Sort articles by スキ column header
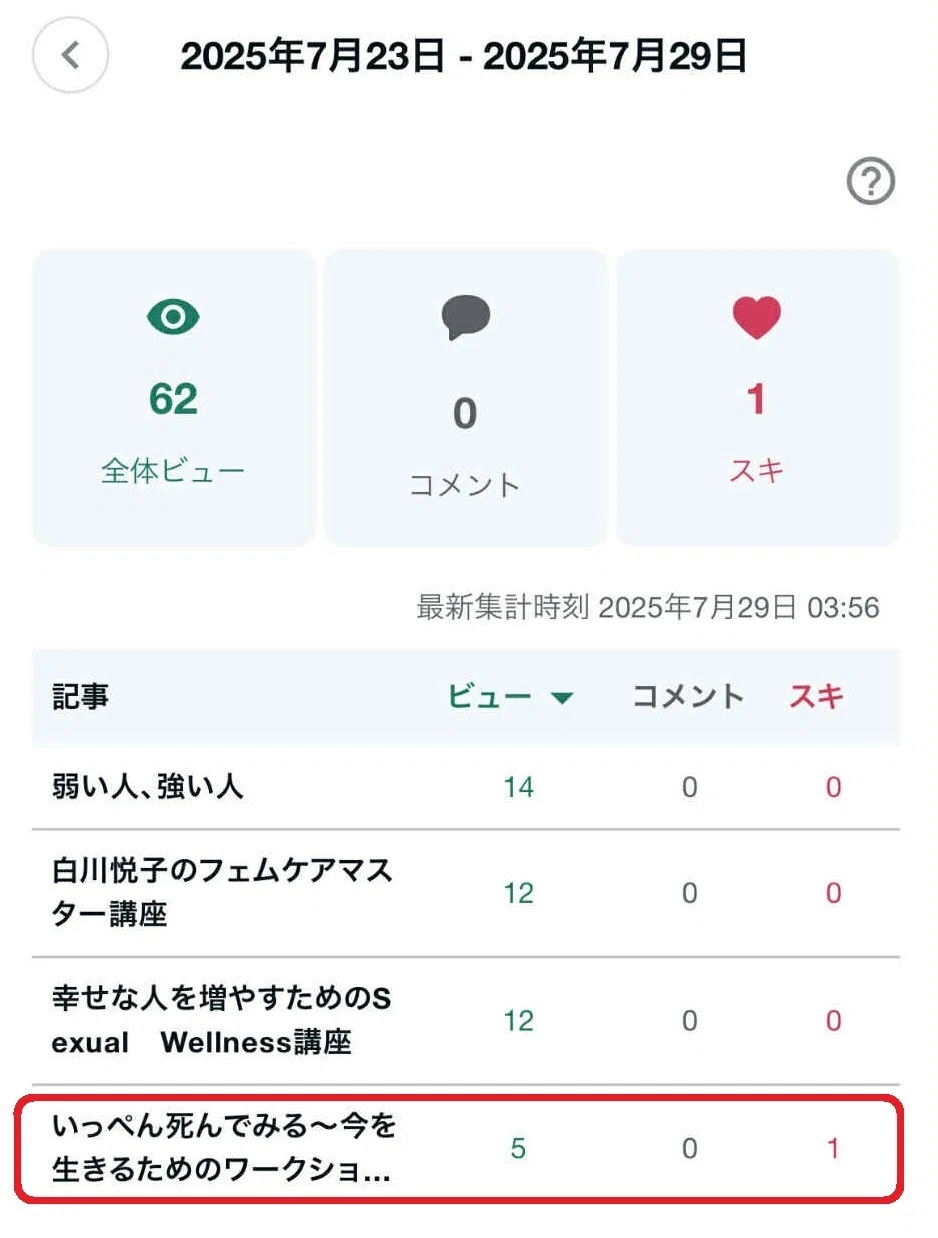The height and width of the screenshot is (1238, 938). pos(816,697)
